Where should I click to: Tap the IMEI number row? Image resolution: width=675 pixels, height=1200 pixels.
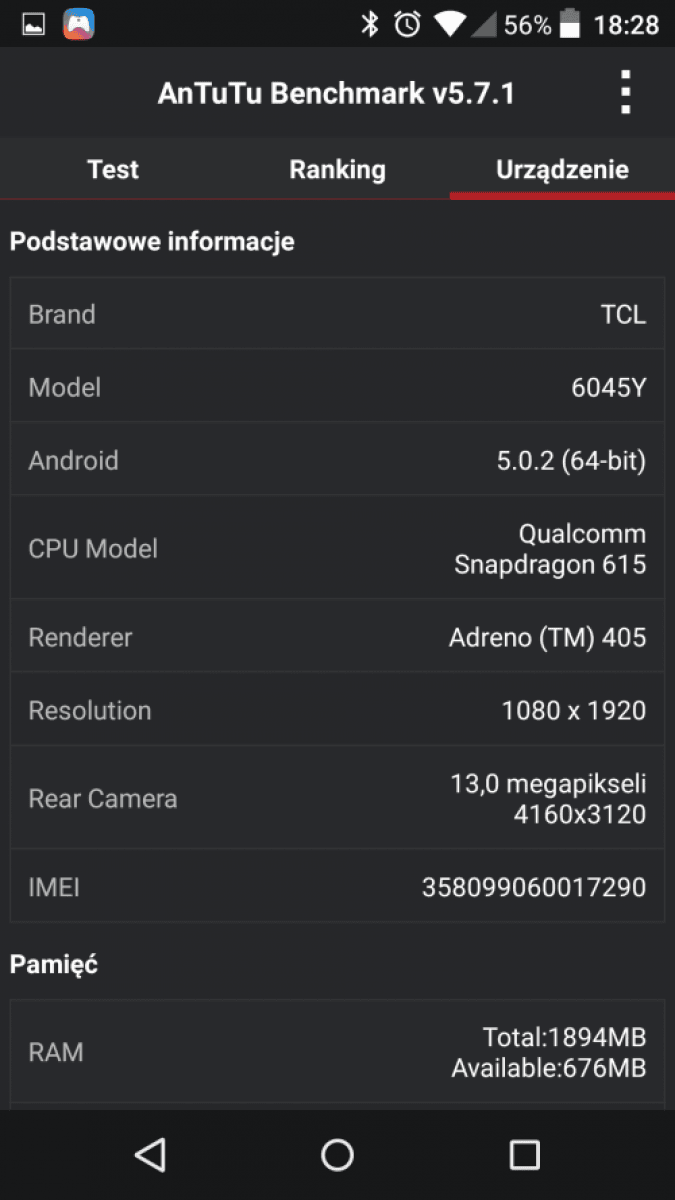[337, 886]
